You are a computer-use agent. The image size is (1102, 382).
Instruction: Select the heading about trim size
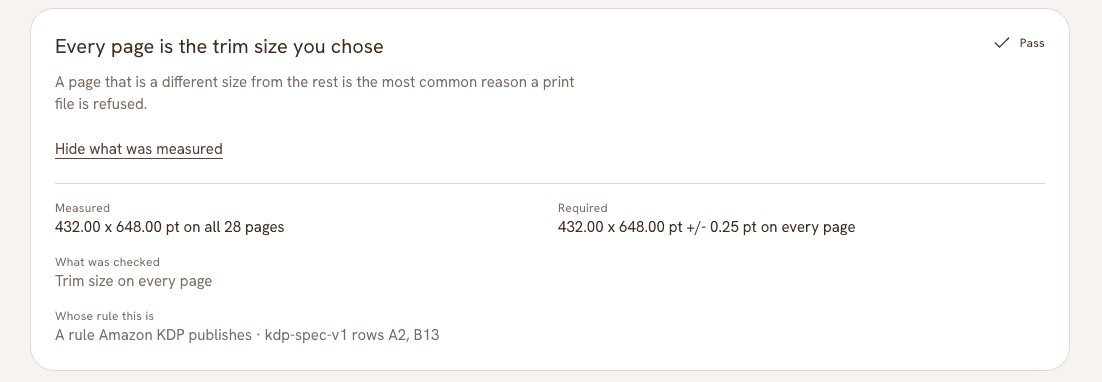[219, 46]
